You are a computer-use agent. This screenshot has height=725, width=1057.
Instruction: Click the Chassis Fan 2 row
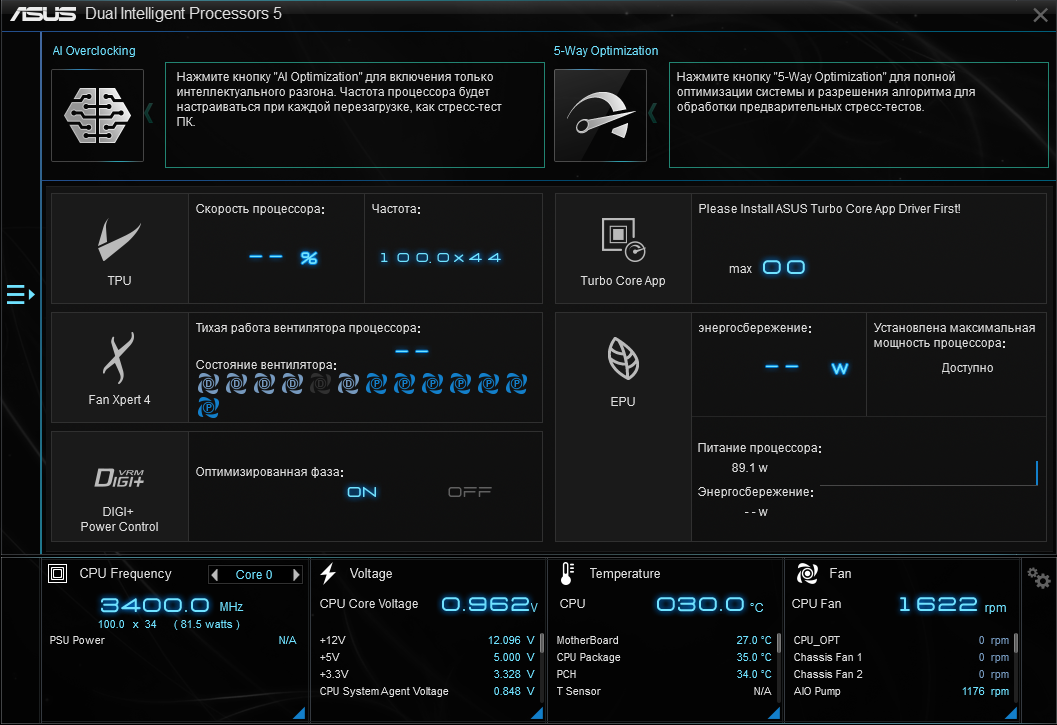coord(901,674)
